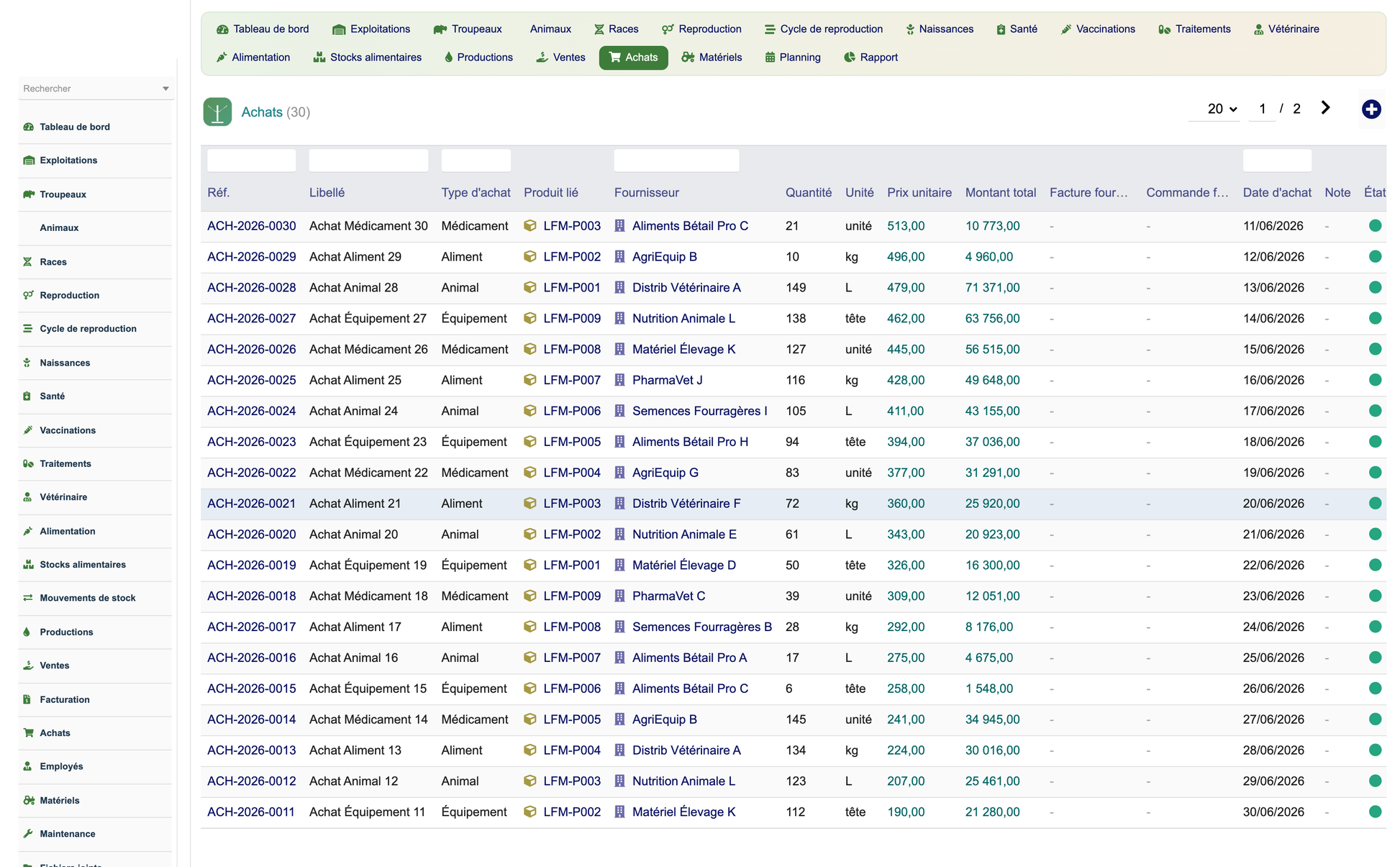Viewport: 1400px width, 867px height.
Task: Click label Achat Médicament 18
Action: click(368, 596)
